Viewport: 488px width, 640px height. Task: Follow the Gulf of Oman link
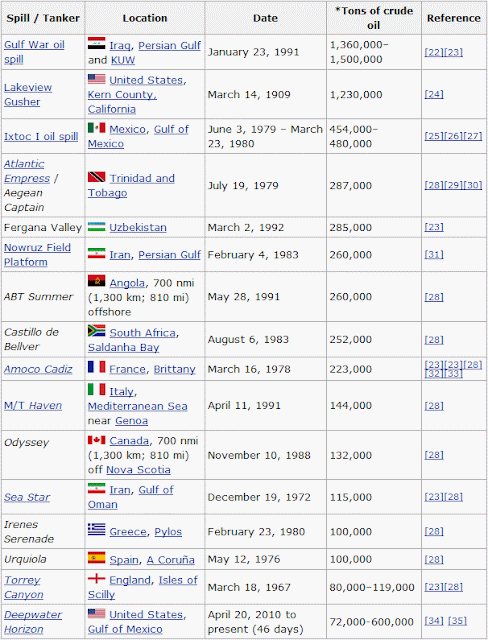[x=131, y=497]
